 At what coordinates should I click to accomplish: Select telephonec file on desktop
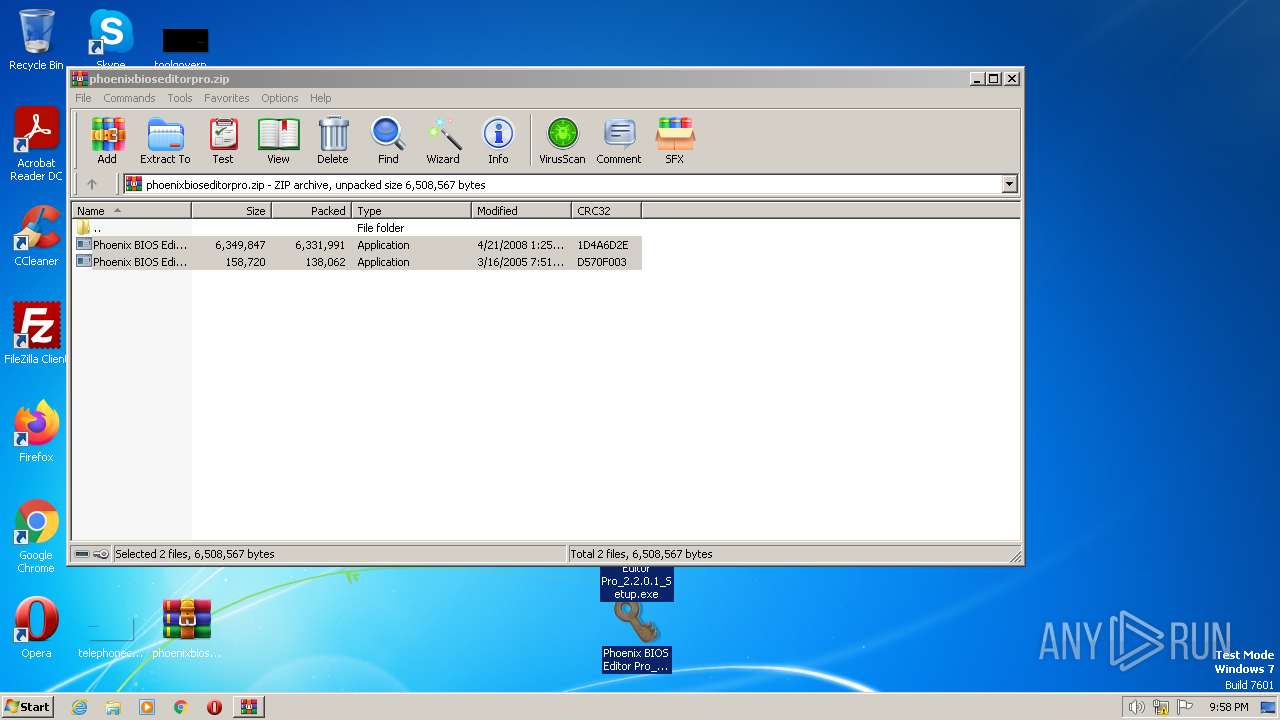click(x=110, y=635)
